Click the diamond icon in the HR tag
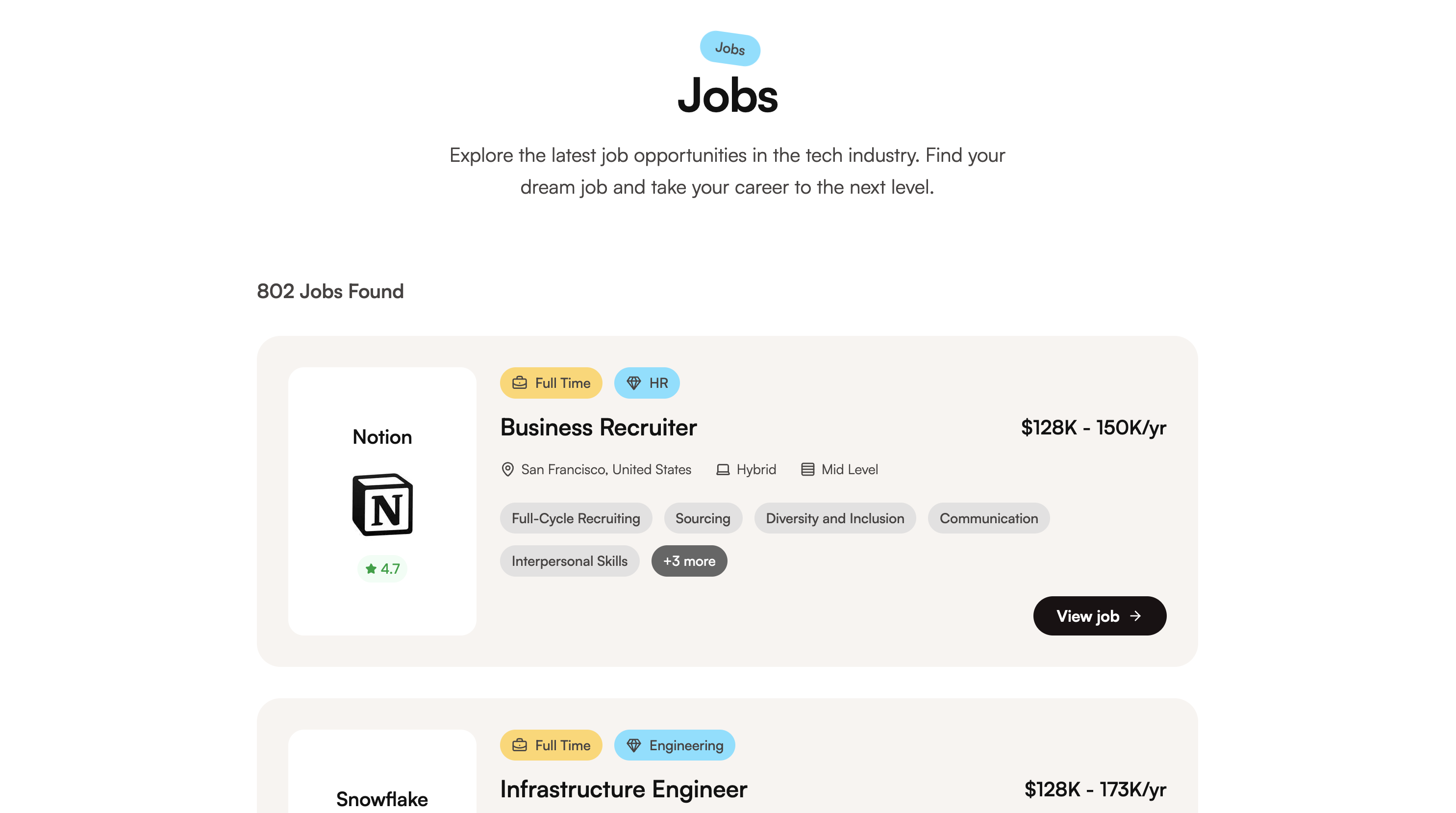 tap(633, 383)
